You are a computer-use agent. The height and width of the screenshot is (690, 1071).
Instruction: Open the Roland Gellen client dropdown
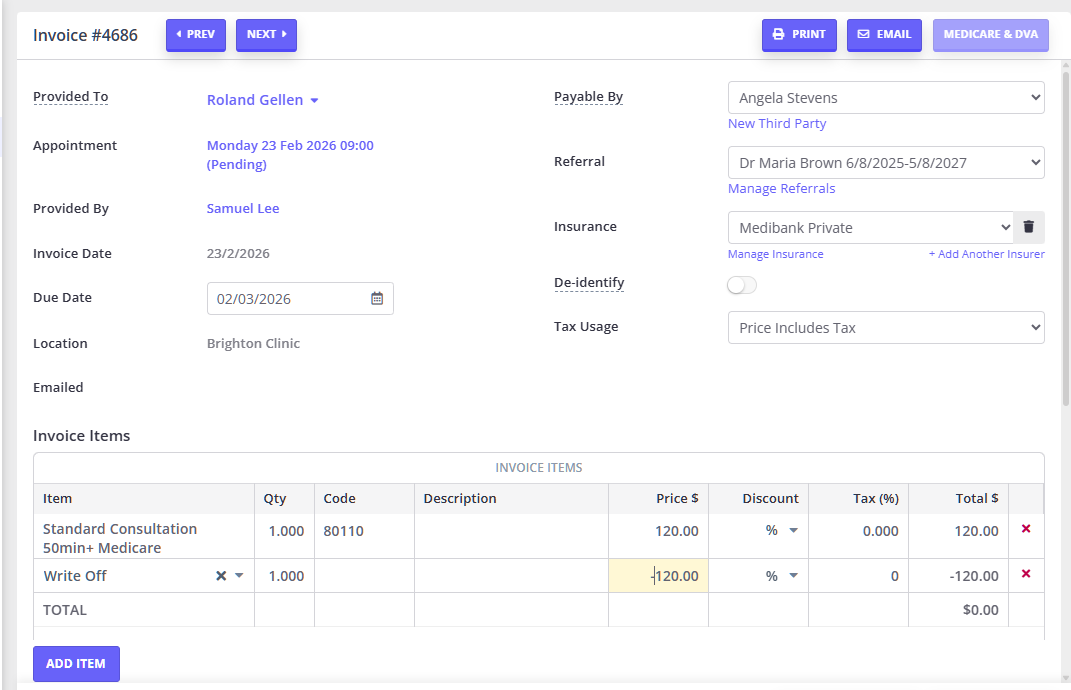coord(314,101)
